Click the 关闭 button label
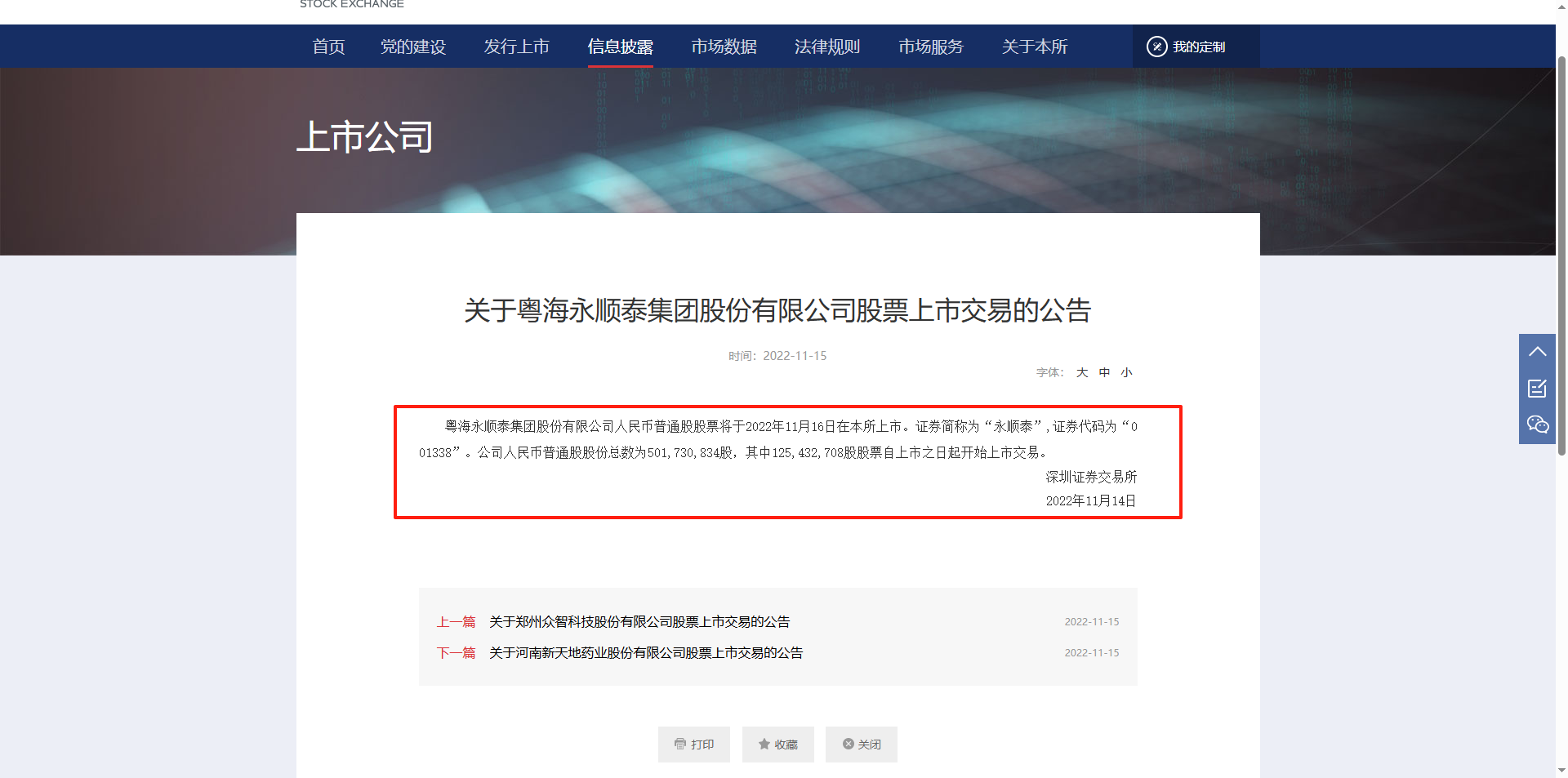Viewport: 1568px width, 778px height. pos(870,745)
